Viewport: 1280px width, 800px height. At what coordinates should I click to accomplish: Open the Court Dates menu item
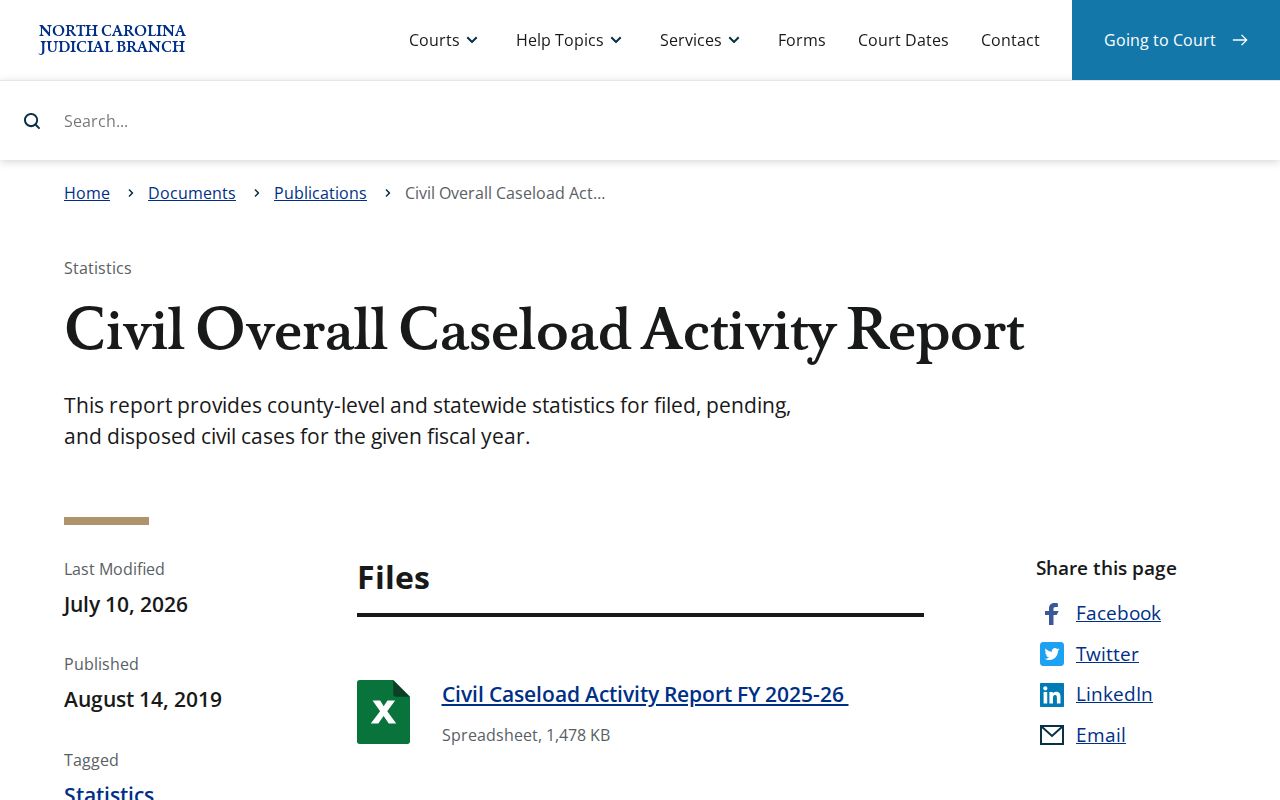tap(903, 40)
